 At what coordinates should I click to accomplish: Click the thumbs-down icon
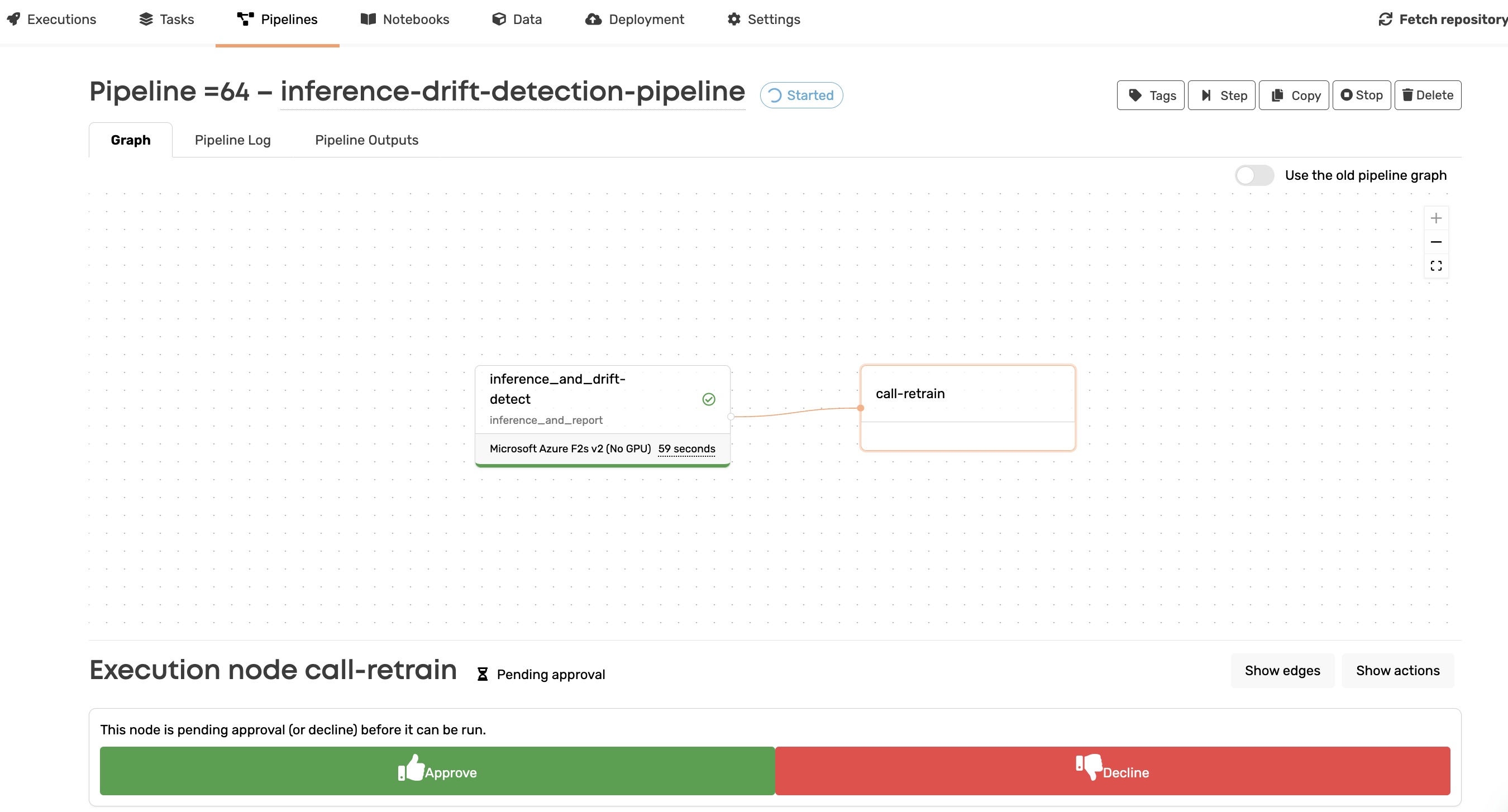pos(1088,767)
